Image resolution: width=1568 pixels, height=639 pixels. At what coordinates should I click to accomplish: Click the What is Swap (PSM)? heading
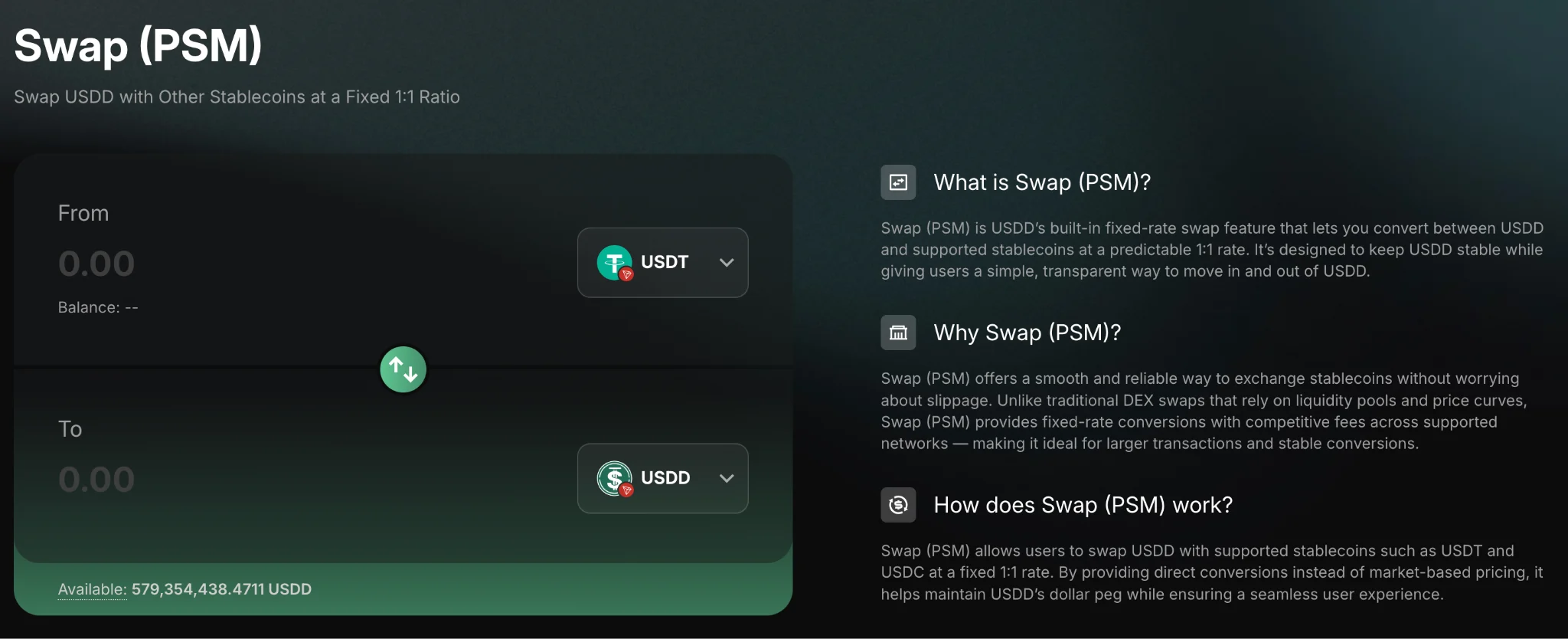point(1042,182)
